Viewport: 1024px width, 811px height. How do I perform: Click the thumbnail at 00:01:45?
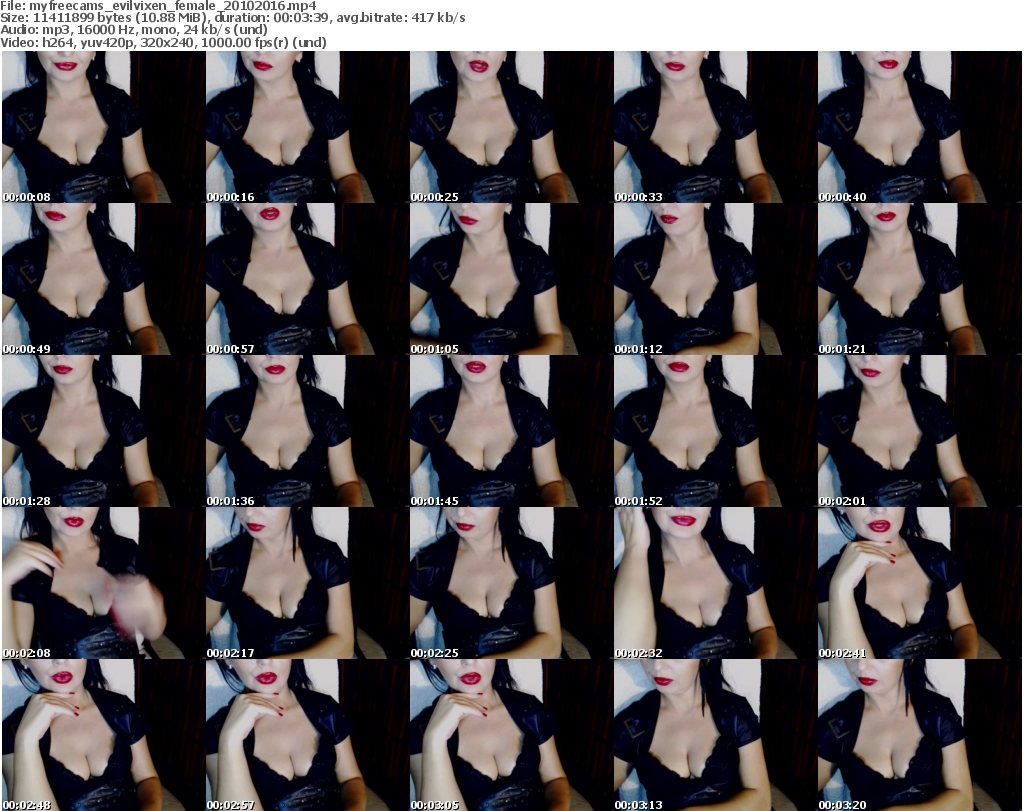pos(510,431)
